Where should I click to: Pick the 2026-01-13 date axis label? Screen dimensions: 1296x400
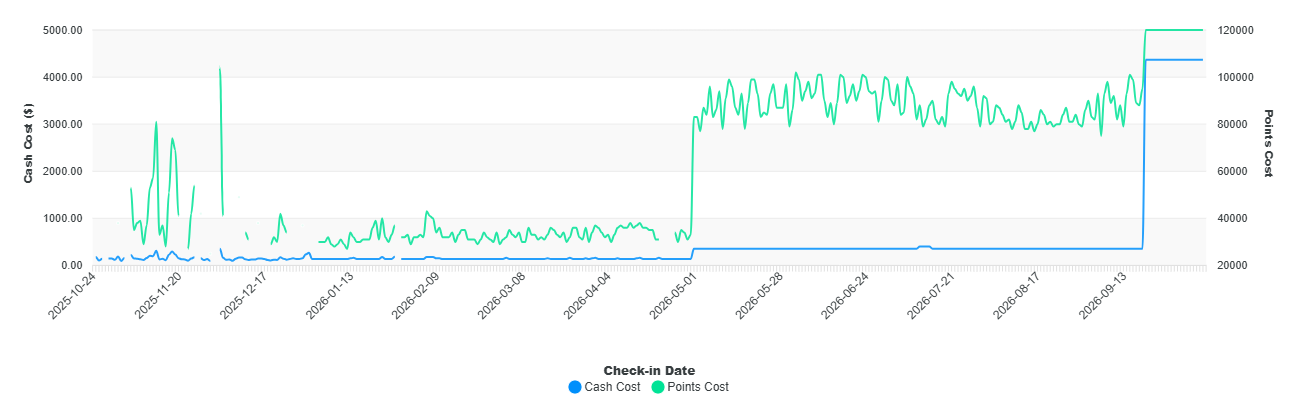pyautogui.click(x=328, y=296)
